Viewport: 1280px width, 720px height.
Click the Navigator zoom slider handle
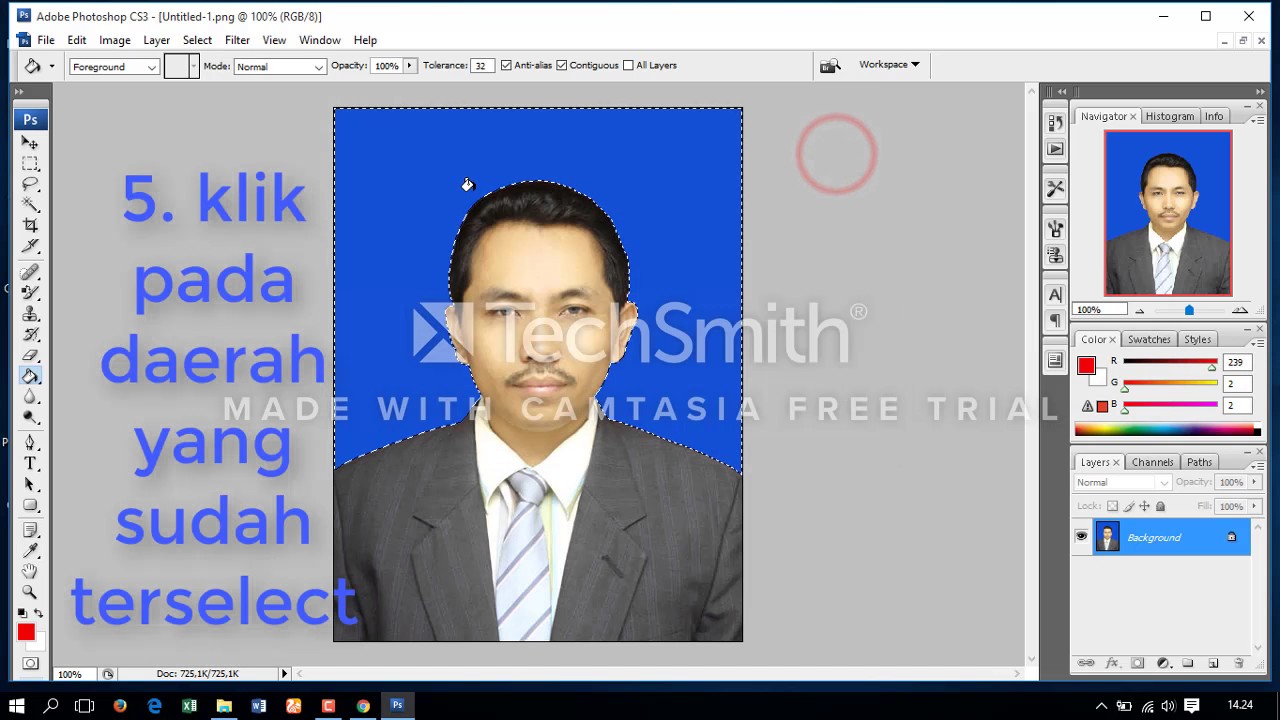(x=1189, y=310)
